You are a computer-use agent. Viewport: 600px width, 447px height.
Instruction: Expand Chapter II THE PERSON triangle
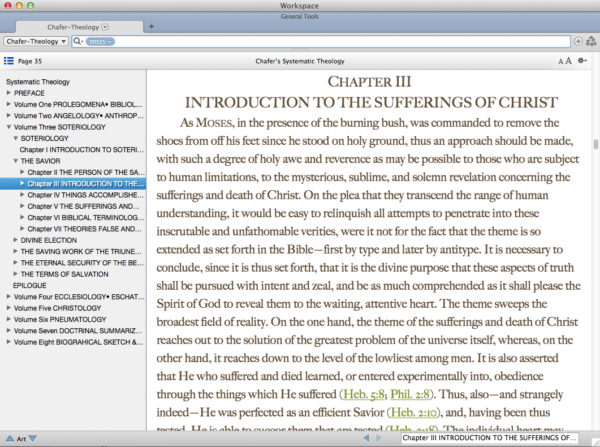pyautogui.click(x=22, y=172)
